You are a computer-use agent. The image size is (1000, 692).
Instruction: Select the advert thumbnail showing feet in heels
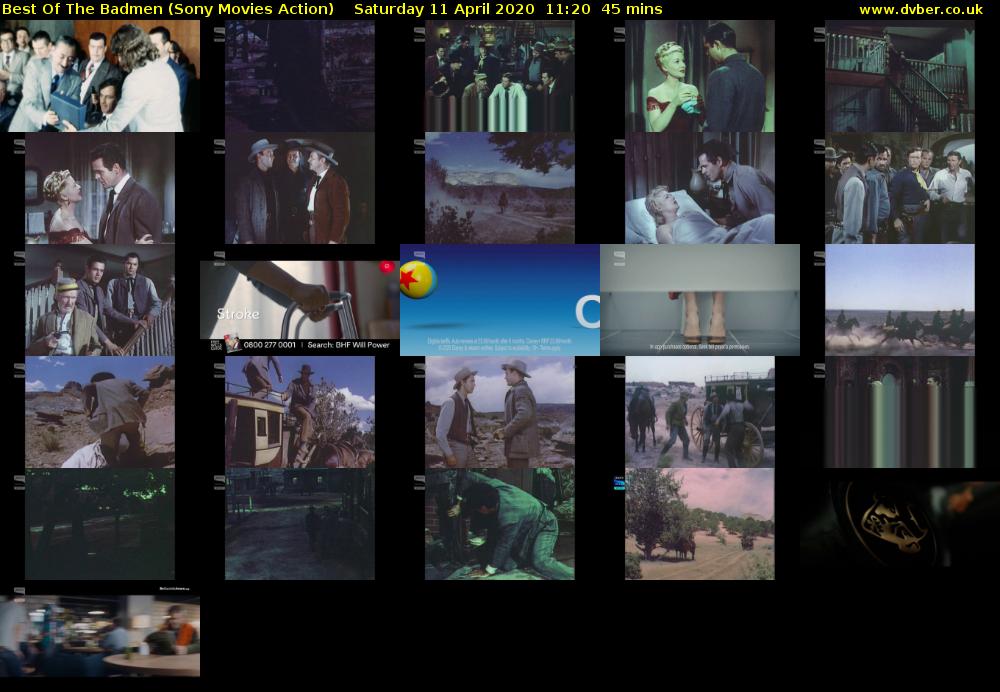point(700,300)
